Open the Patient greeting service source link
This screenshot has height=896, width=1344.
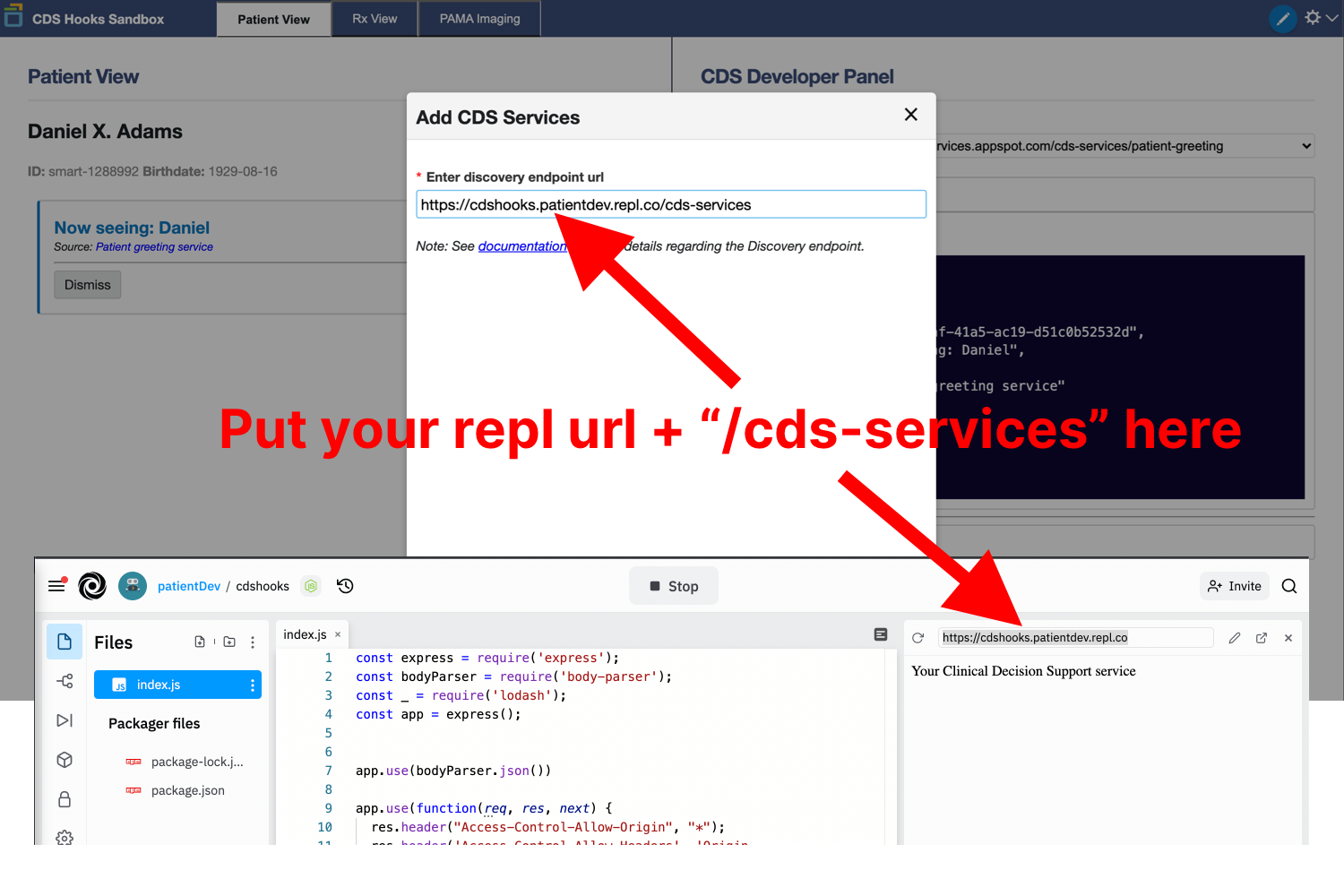154,247
